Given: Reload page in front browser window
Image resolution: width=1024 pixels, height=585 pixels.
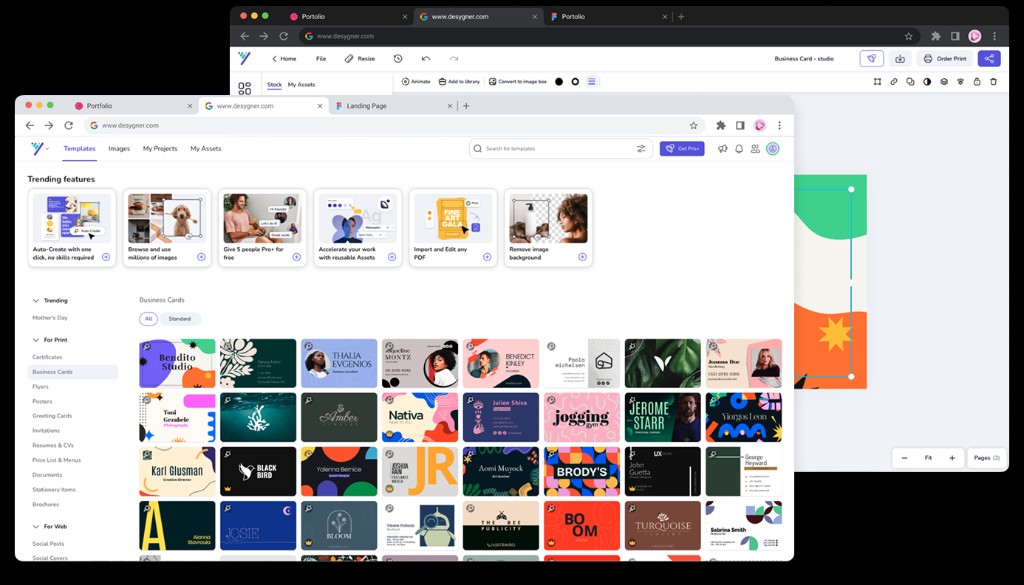Looking at the screenshot, I should click(x=69, y=125).
